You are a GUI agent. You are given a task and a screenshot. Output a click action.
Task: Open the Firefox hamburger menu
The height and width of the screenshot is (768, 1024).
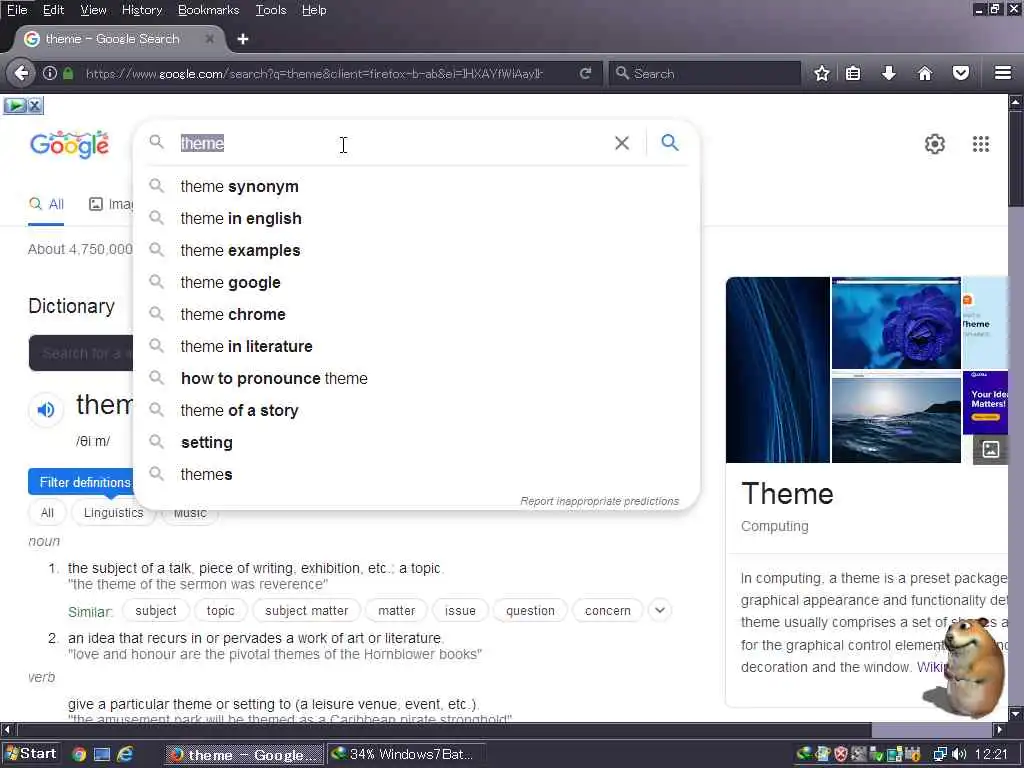pos(1003,73)
